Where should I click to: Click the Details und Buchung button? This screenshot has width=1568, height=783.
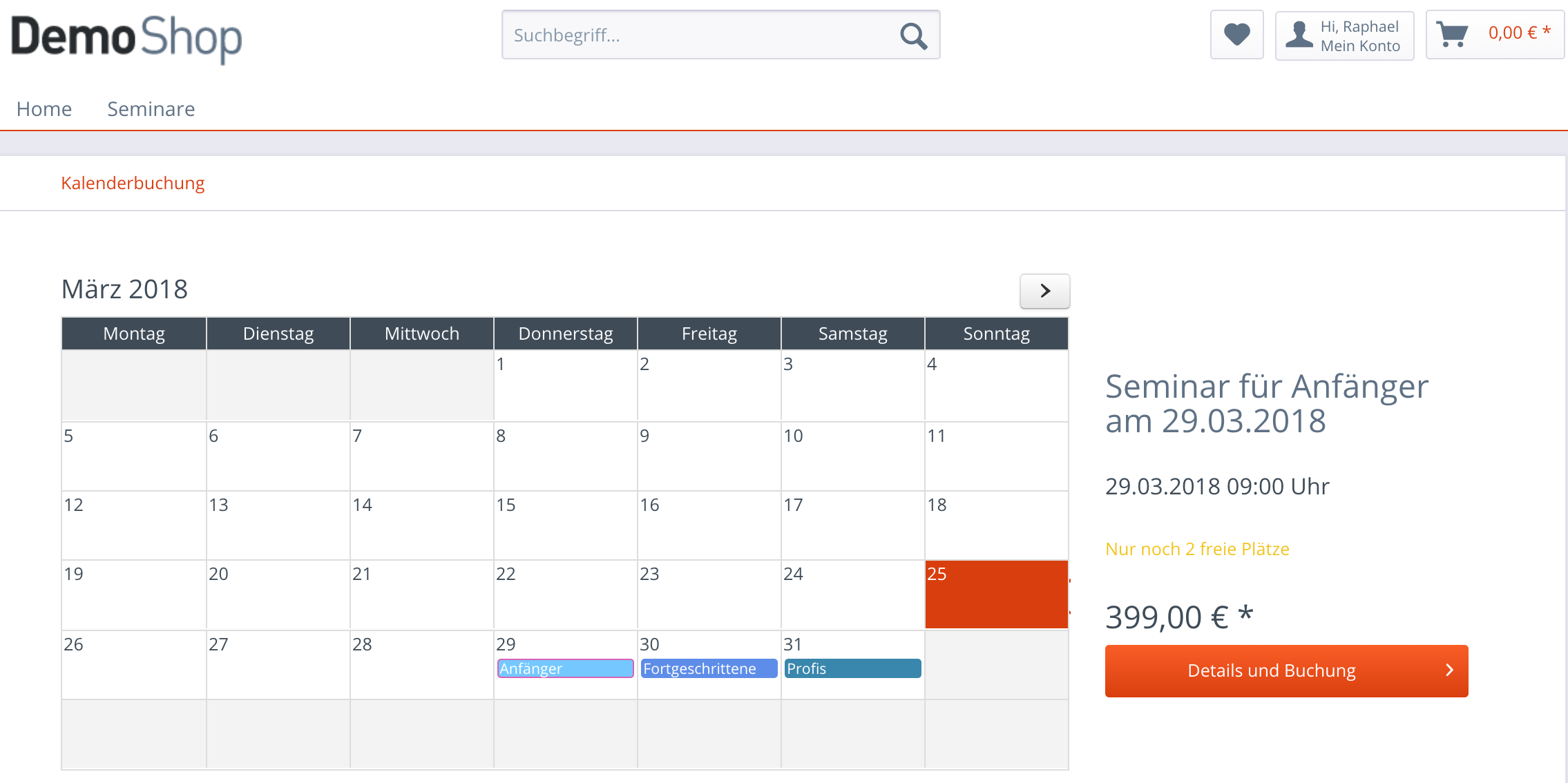click(x=1286, y=670)
